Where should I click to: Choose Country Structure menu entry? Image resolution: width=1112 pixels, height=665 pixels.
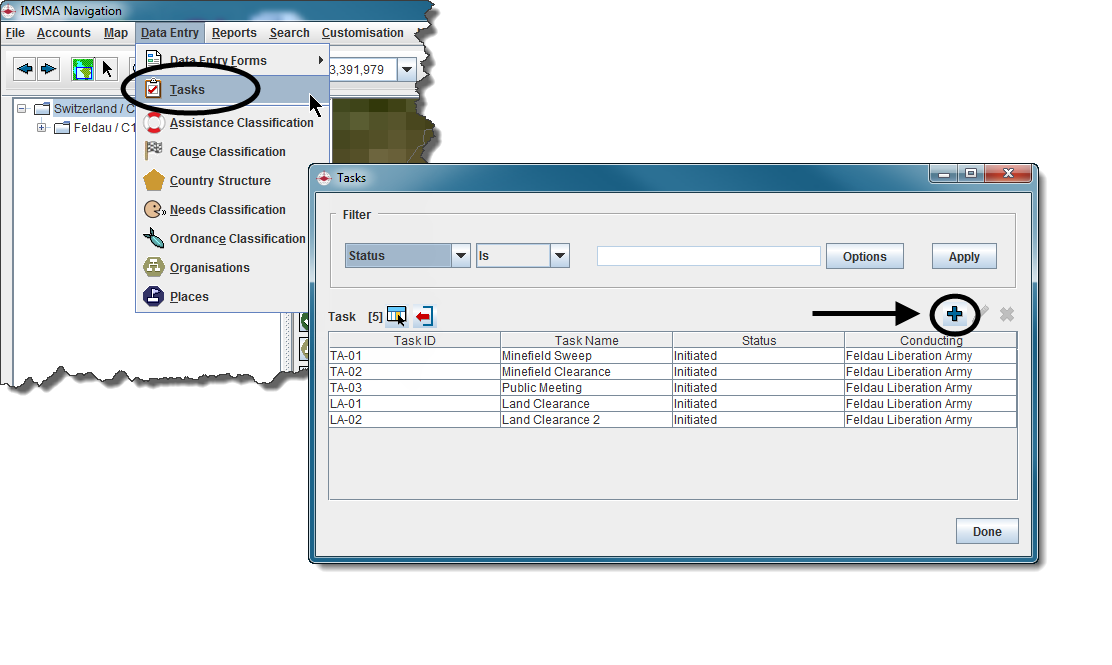[220, 181]
